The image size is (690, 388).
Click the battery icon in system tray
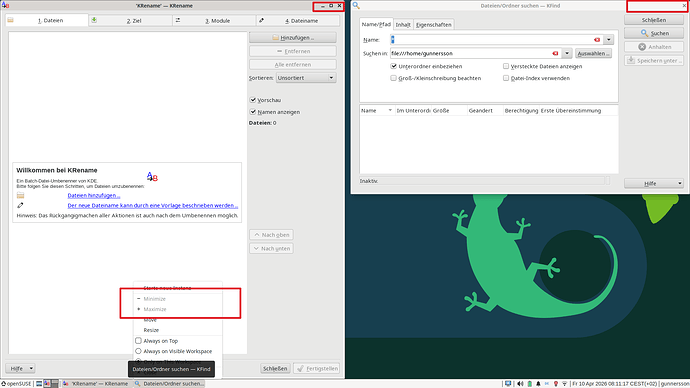tap(529, 384)
